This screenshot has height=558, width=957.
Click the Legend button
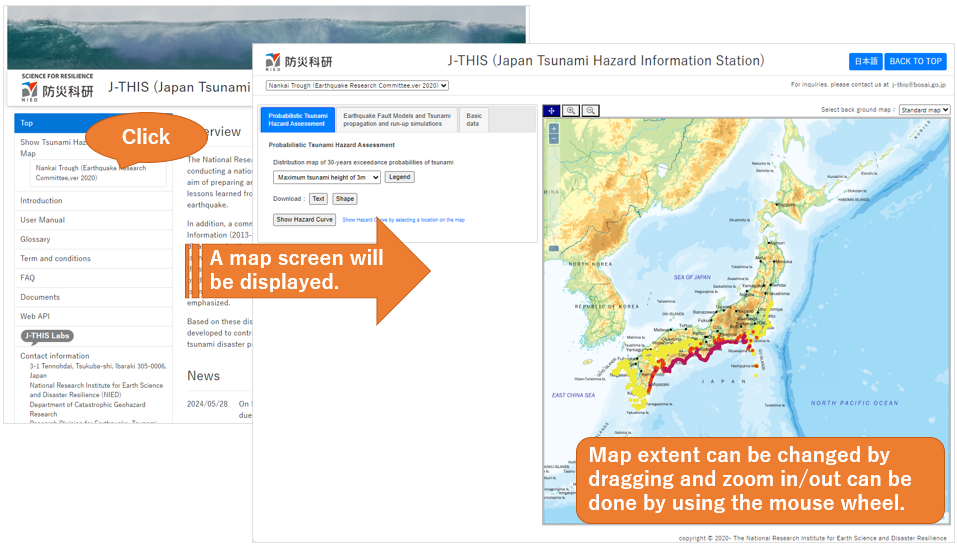[x=400, y=177]
